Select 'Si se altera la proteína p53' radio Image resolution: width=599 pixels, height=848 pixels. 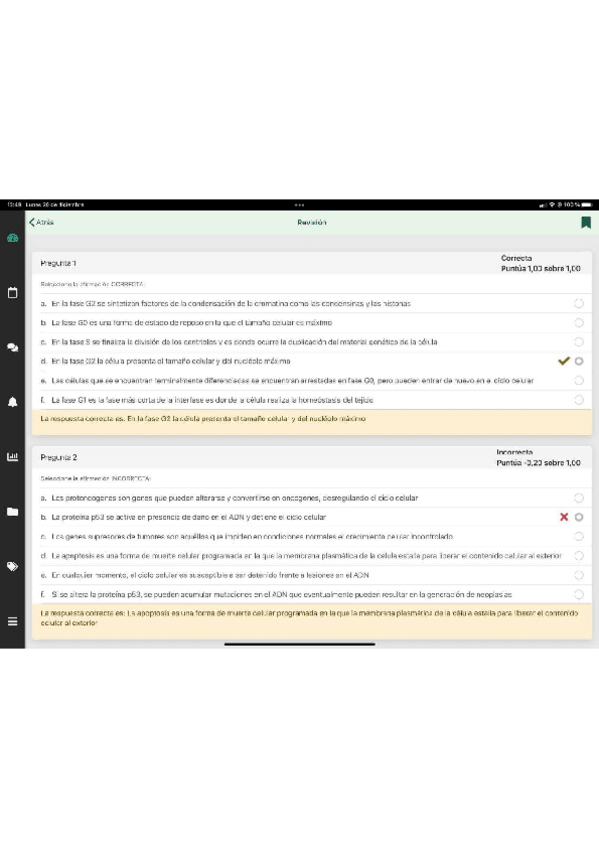tap(579, 594)
